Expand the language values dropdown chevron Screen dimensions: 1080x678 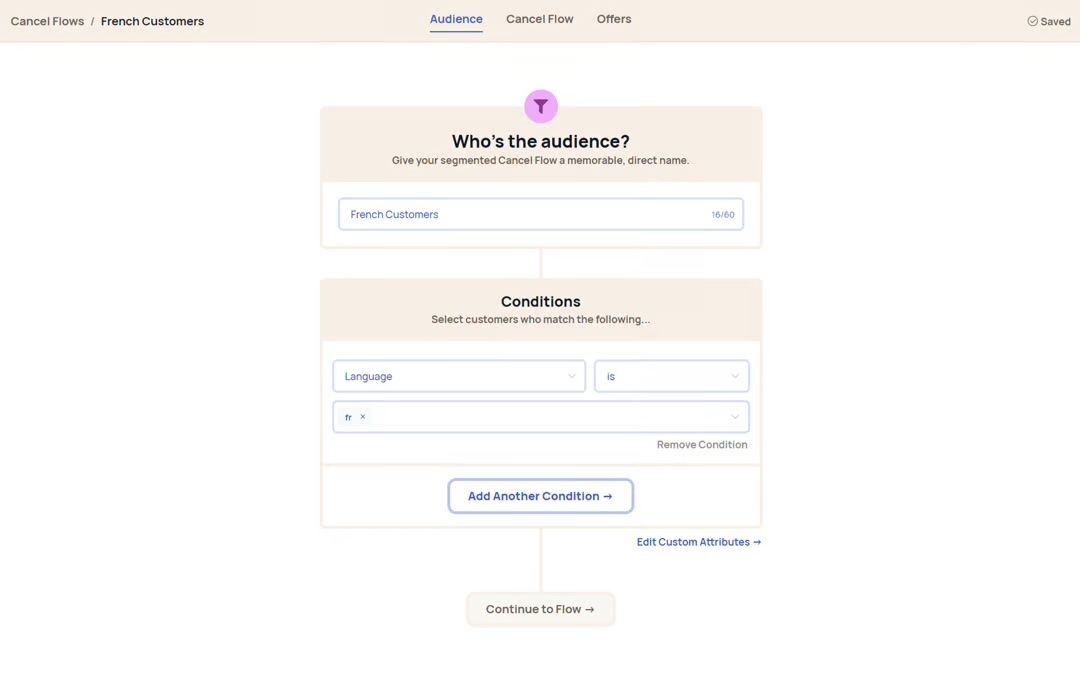coord(735,417)
